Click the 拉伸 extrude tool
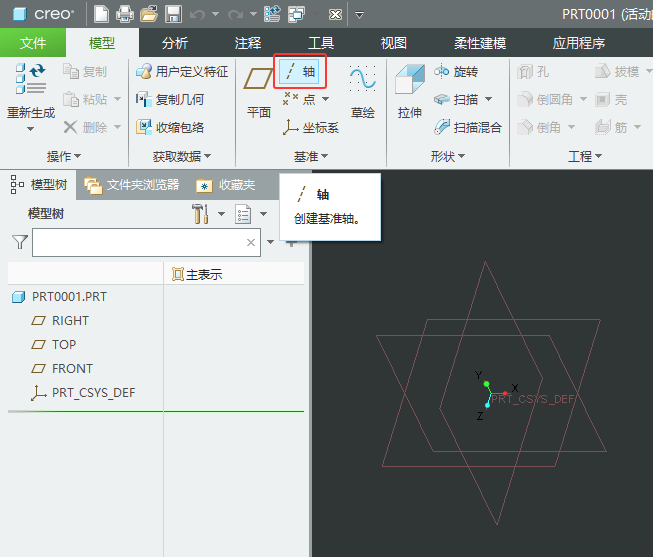Viewport: 653px width, 557px height. click(x=410, y=92)
